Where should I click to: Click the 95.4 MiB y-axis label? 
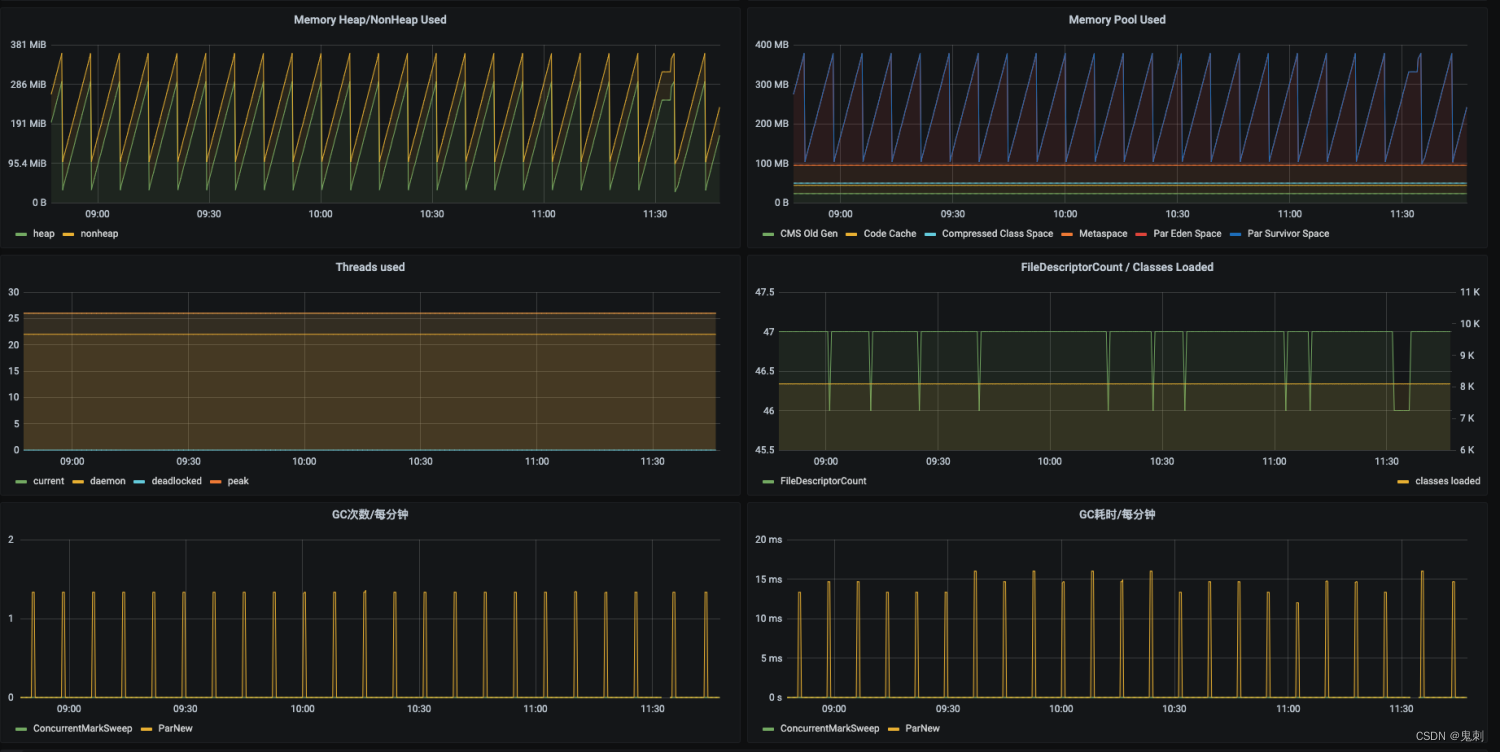pos(26,163)
